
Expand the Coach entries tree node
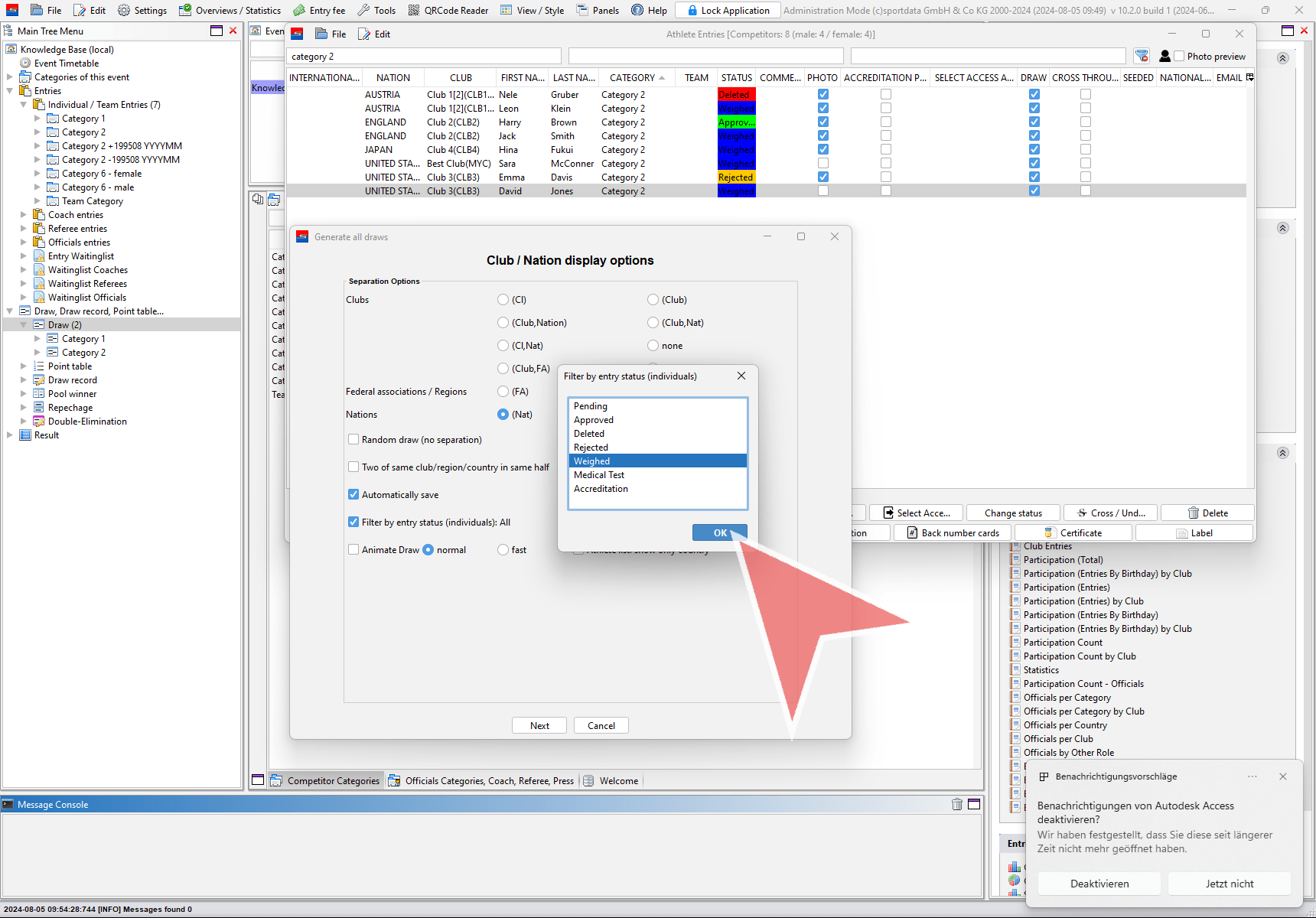click(x=24, y=215)
